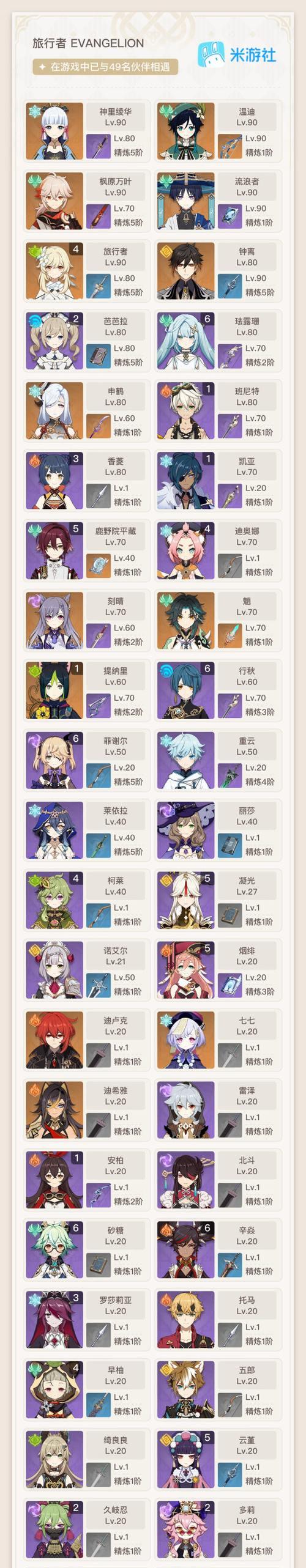The image size is (306, 1568).
Task: Click 魈's jade spear weapon icon
Action: pyautogui.click(x=229, y=635)
